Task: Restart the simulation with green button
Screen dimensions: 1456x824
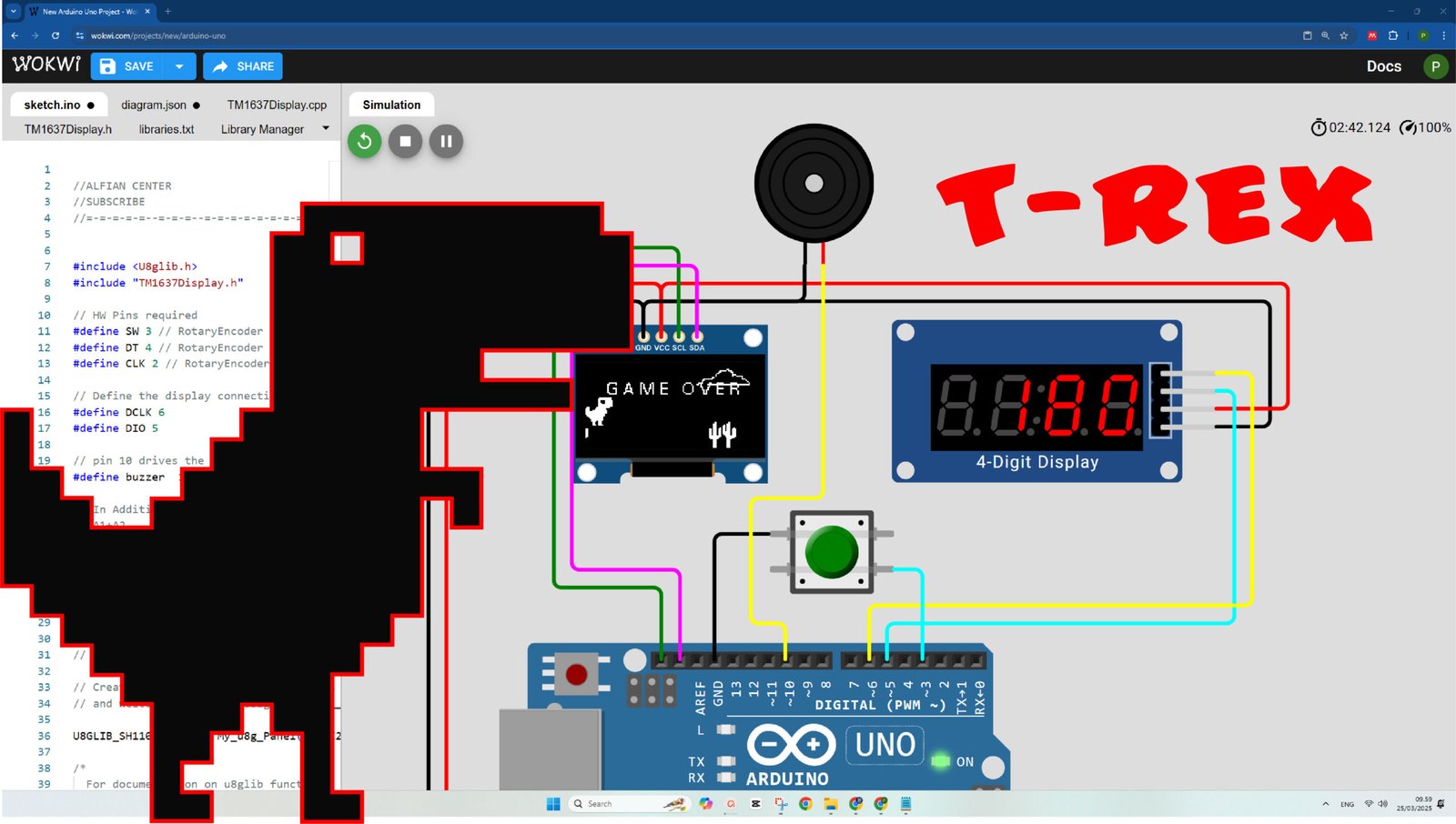Action: [365, 141]
